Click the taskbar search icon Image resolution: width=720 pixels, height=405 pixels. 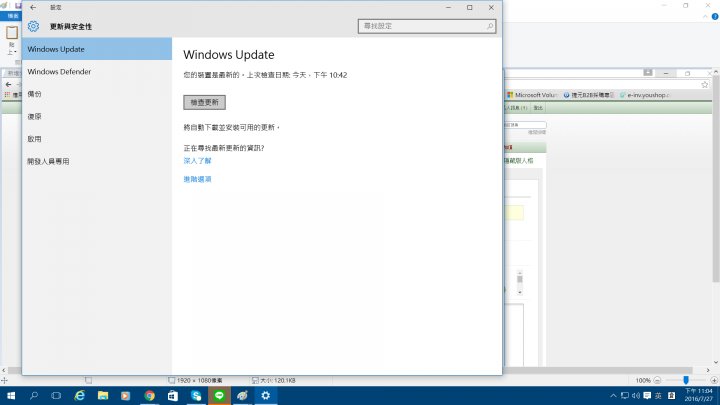click(x=34, y=395)
